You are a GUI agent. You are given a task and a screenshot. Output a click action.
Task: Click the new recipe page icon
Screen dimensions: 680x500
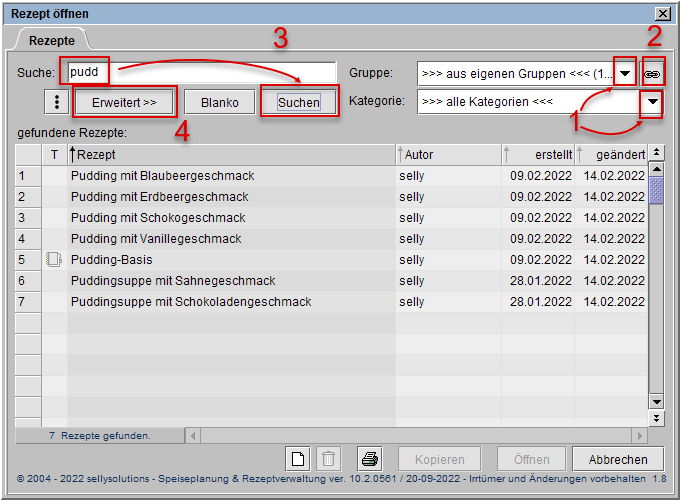click(x=298, y=459)
